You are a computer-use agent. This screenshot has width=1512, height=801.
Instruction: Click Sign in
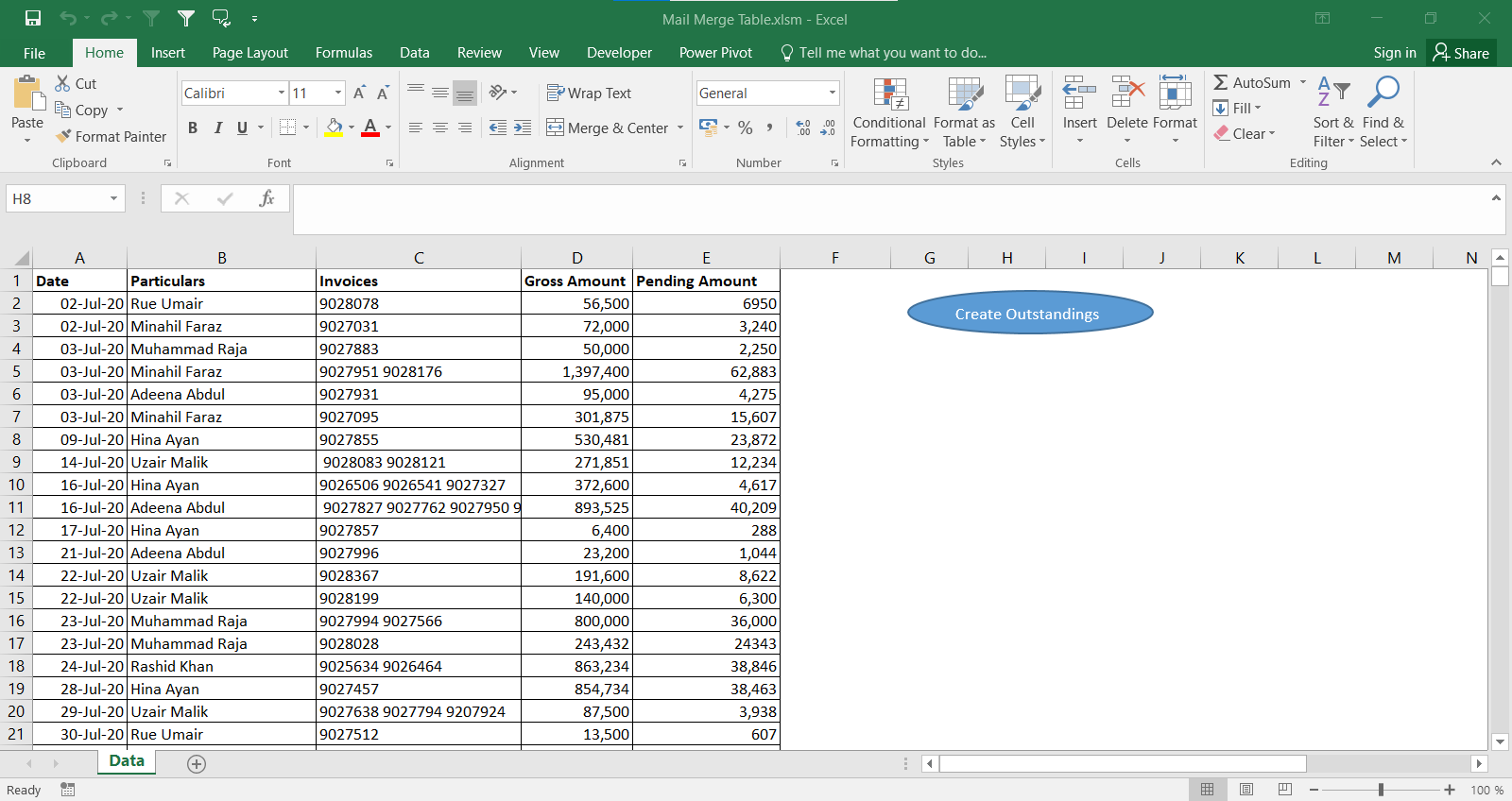tap(1395, 53)
